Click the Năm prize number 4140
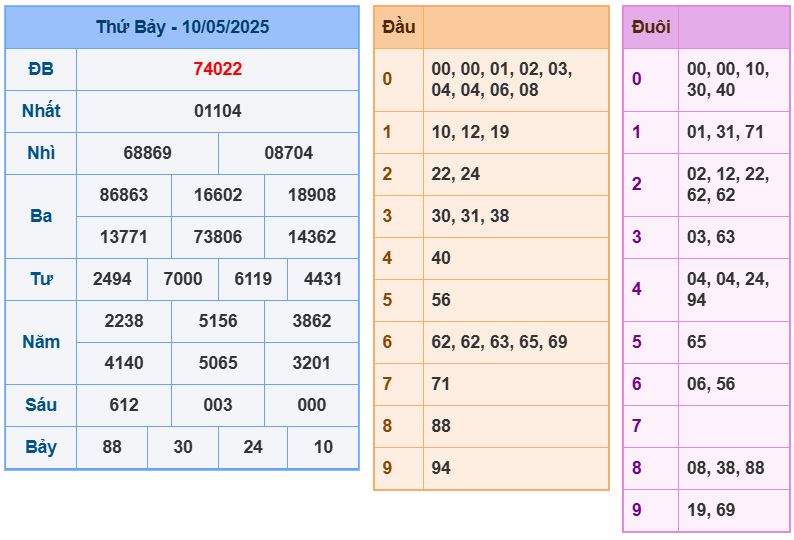The image size is (794, 540). (x=124, y=363)
